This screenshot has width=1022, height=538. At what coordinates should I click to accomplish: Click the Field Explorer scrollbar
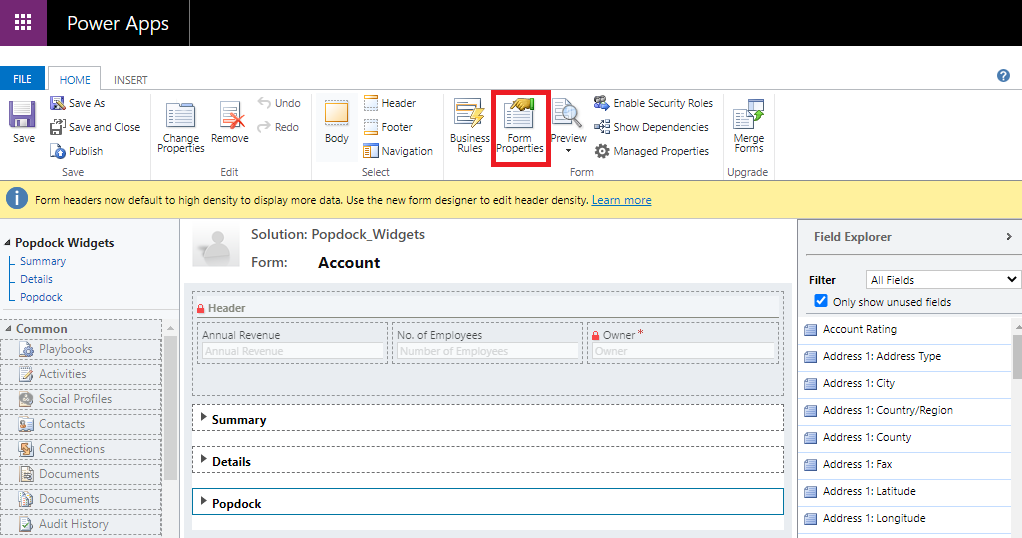(1017, 355)
